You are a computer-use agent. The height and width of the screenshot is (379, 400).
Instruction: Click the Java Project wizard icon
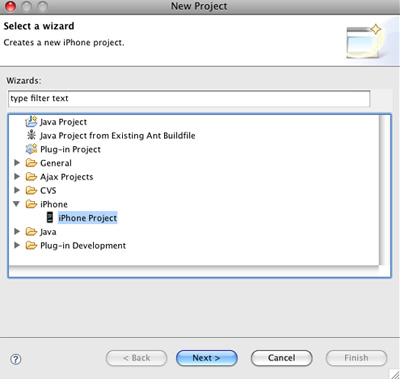click(31, 122)
